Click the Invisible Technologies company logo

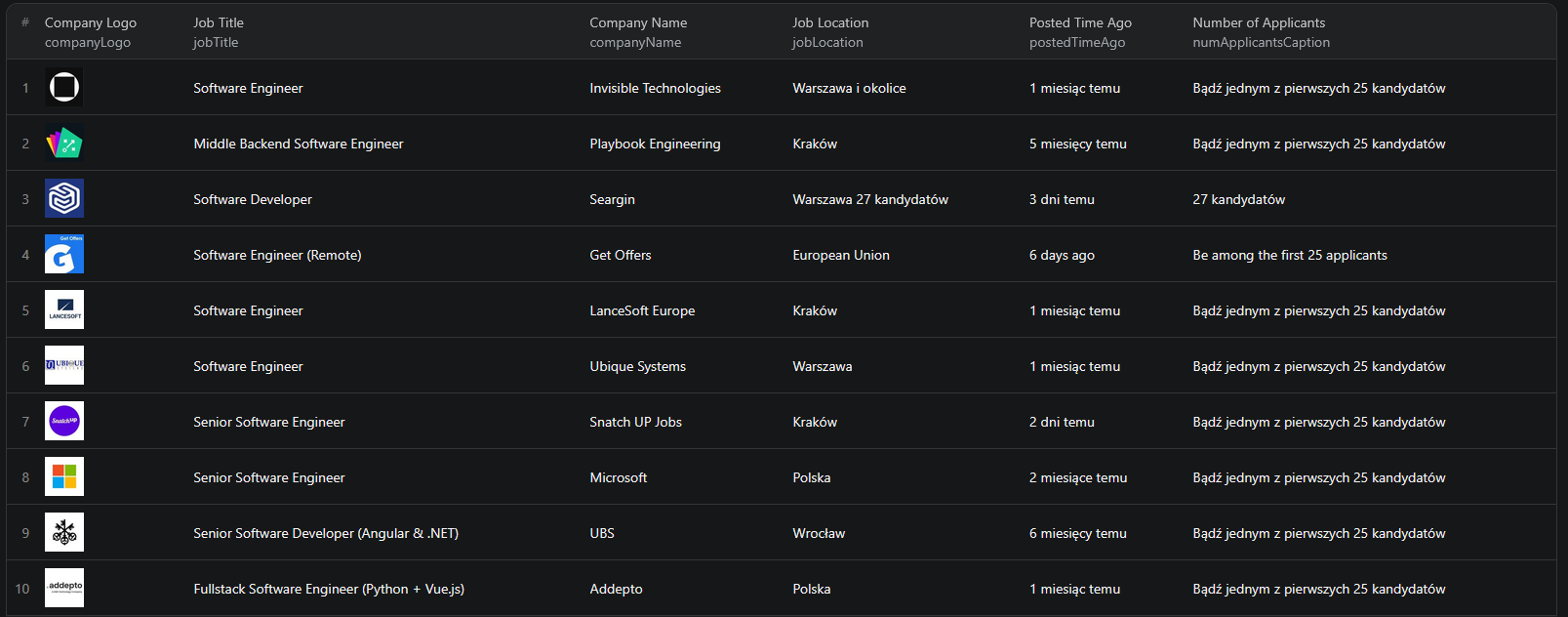[64, 88]
